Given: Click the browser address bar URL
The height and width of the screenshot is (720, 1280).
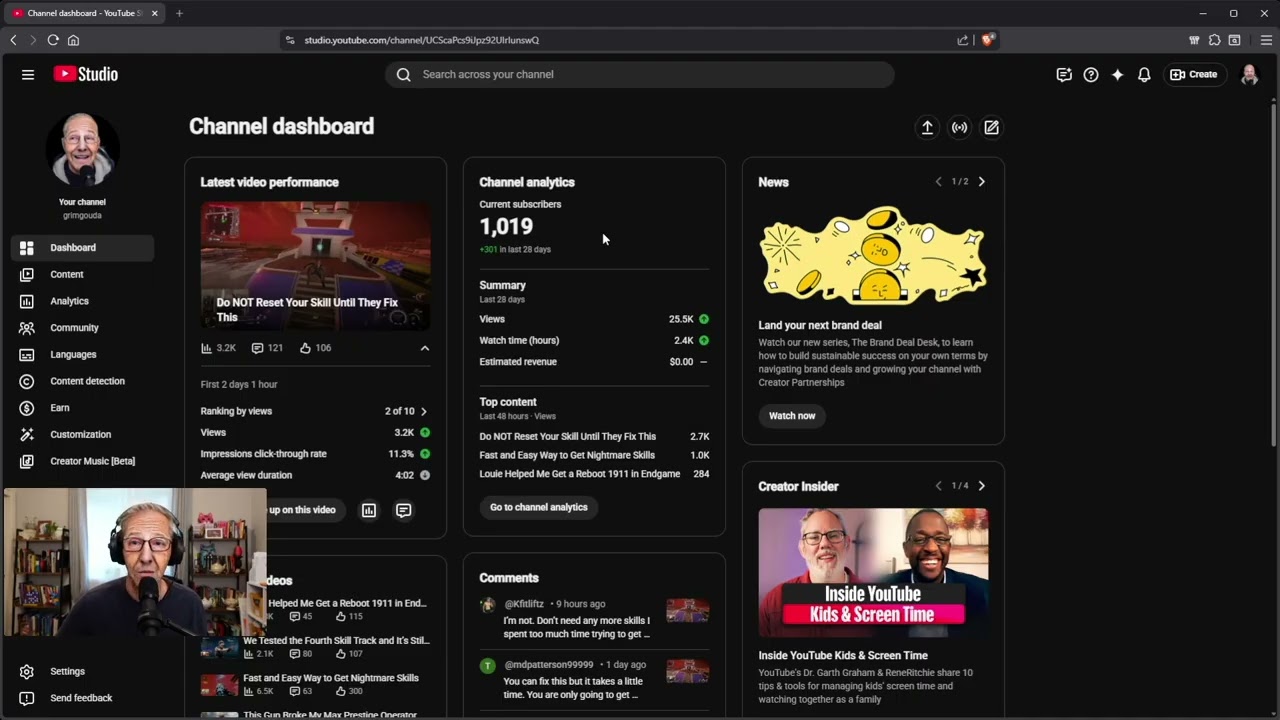Looking at the screenshot, I should point(421,40).
